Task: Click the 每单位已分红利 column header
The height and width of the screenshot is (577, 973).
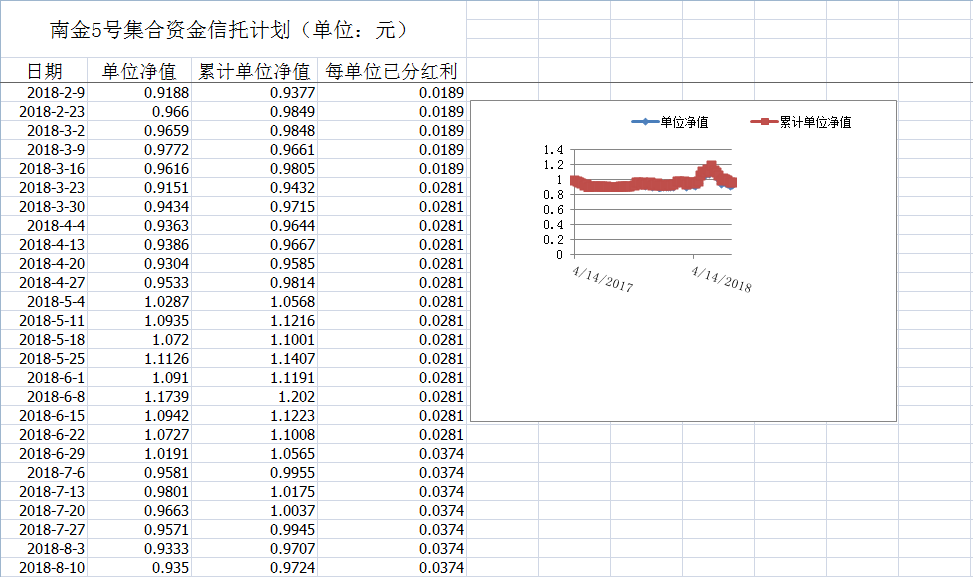Action: click(x=392, y=71)
